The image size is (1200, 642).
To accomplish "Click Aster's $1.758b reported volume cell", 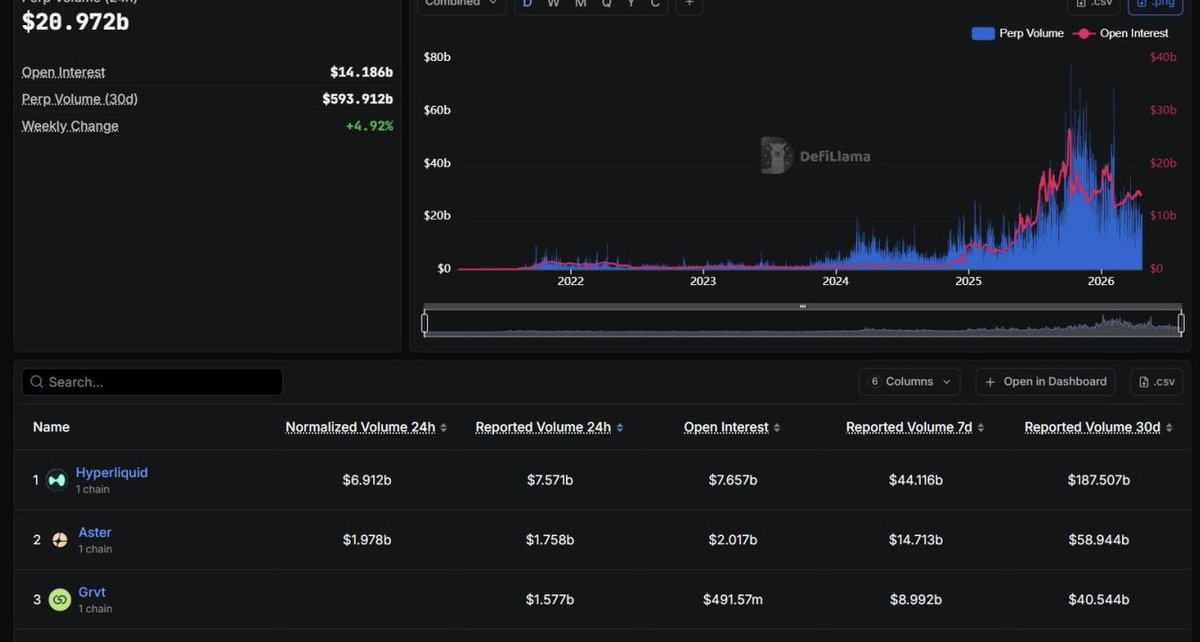I will (x=550, y=540).
